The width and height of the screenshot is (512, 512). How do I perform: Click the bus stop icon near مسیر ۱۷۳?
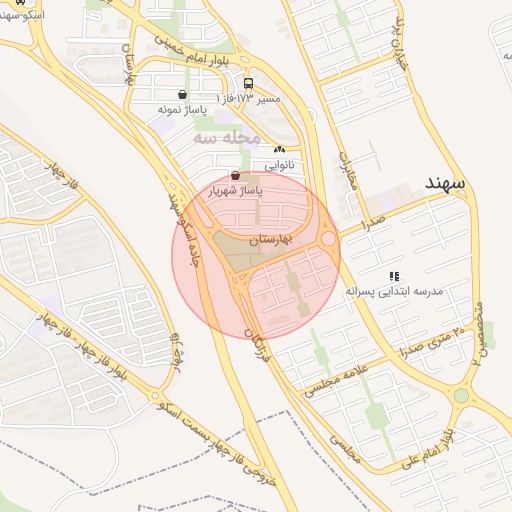(x=248, y=83)
